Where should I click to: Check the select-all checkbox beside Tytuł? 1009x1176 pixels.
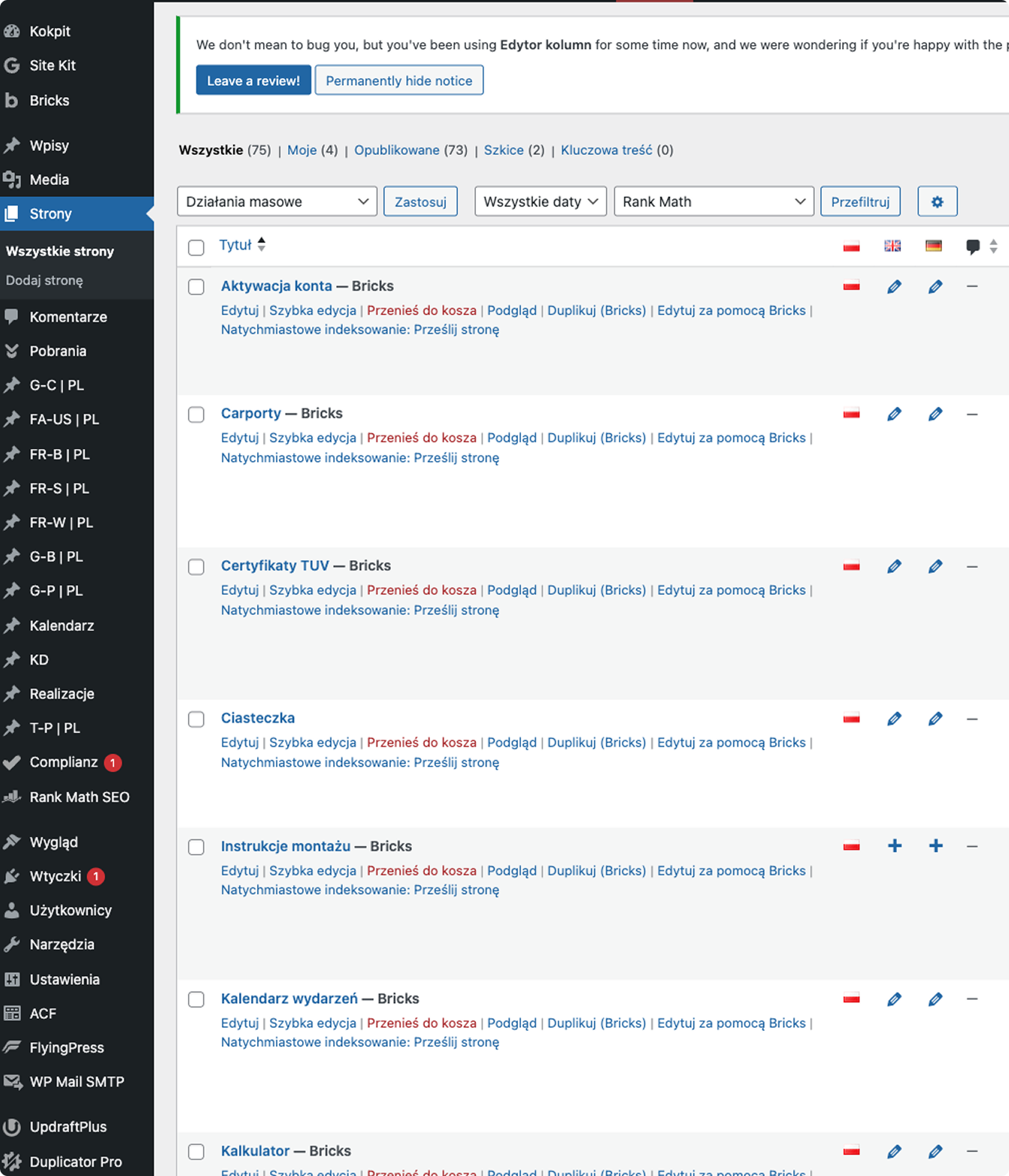(x=196, y=247)
